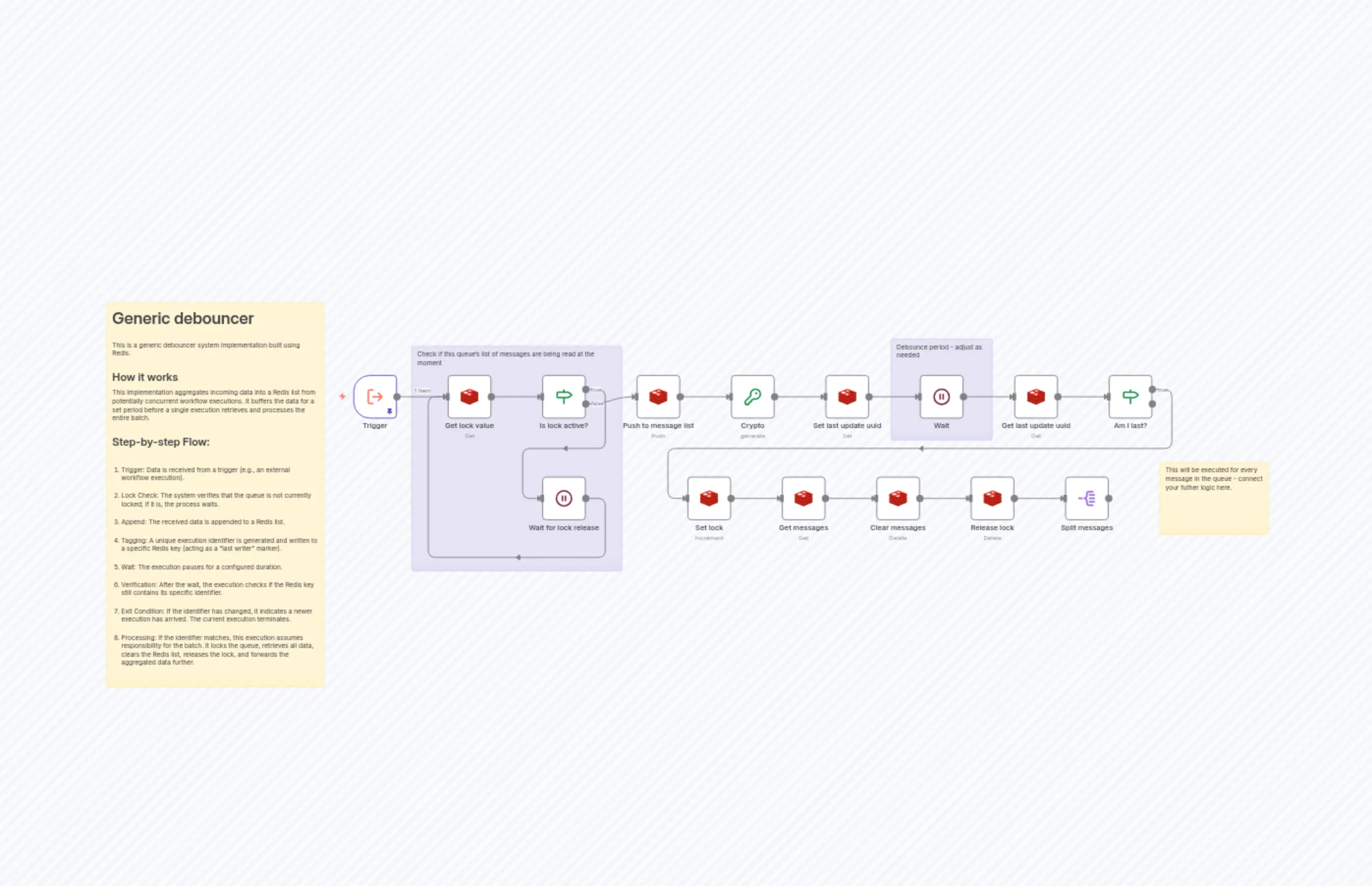1372x886 pixels.
Task: Select the Wait for lock release node
Action: [x=563, y=498]
